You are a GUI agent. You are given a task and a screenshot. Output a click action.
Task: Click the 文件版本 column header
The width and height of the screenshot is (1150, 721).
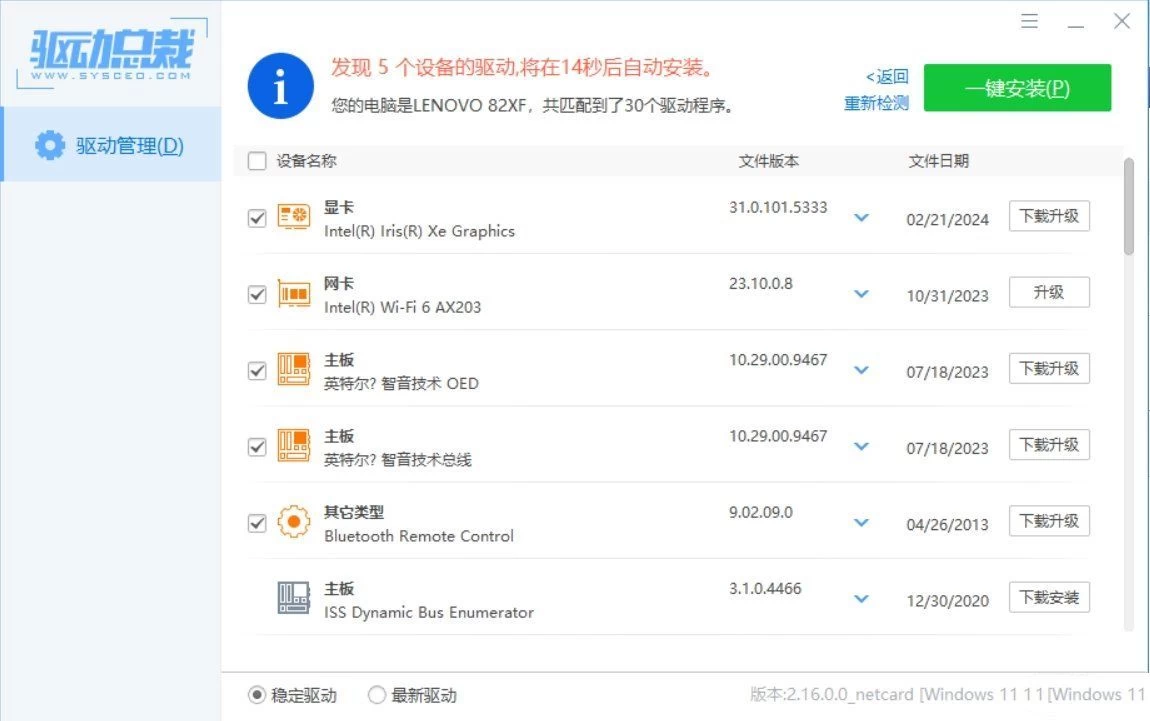769,161
